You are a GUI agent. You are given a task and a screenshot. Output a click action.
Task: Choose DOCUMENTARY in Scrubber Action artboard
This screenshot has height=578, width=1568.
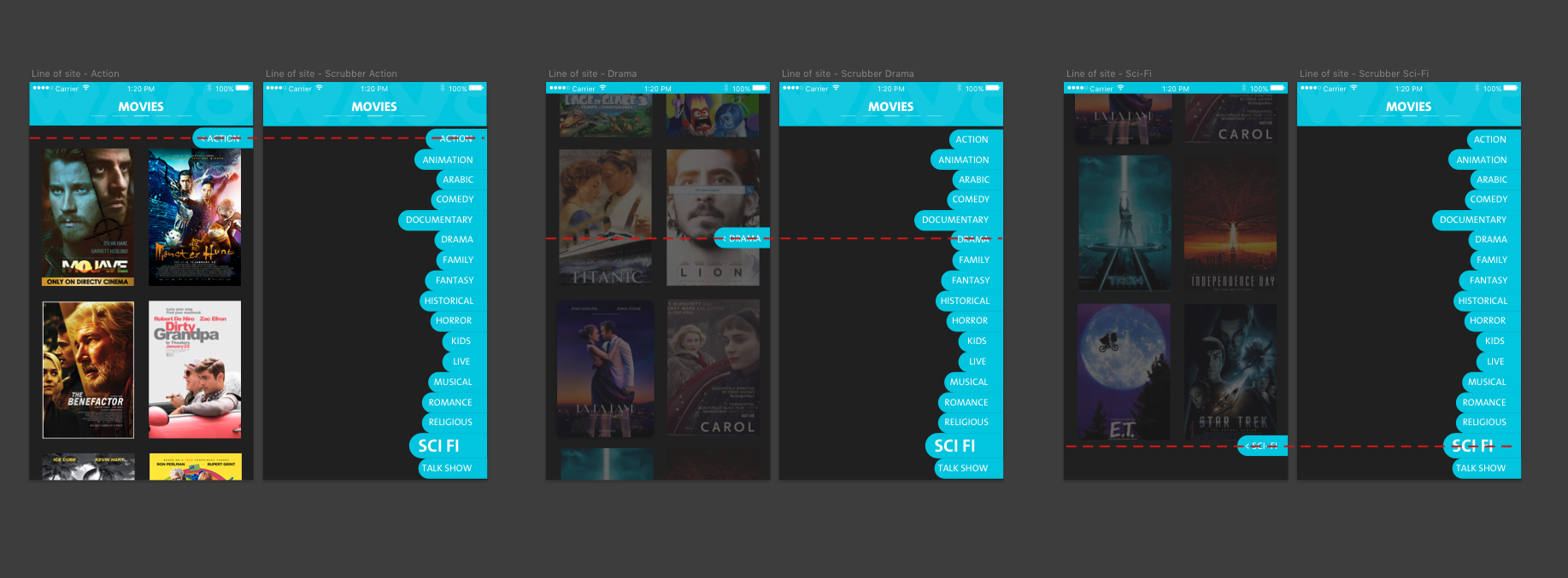pyautogui.click(x=442, y=219)
